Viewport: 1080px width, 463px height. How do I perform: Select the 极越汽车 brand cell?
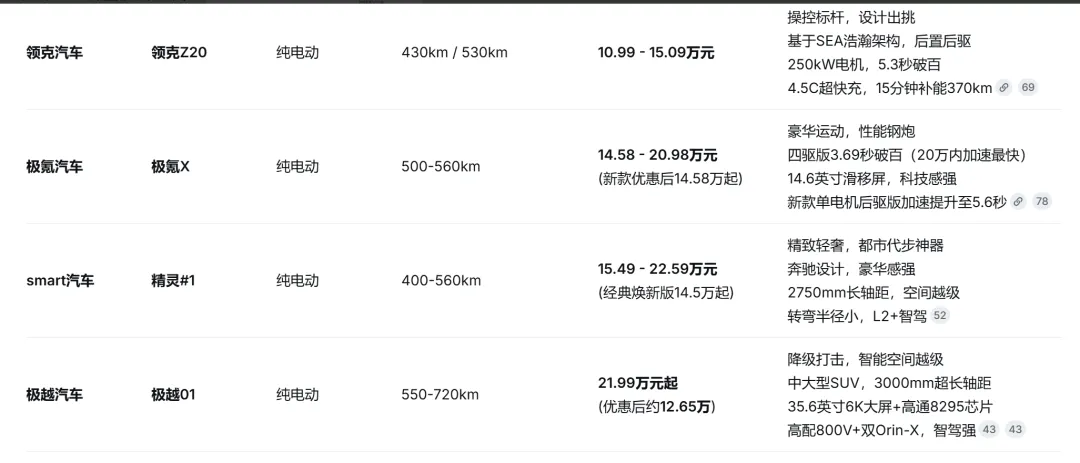coord(54,395)
